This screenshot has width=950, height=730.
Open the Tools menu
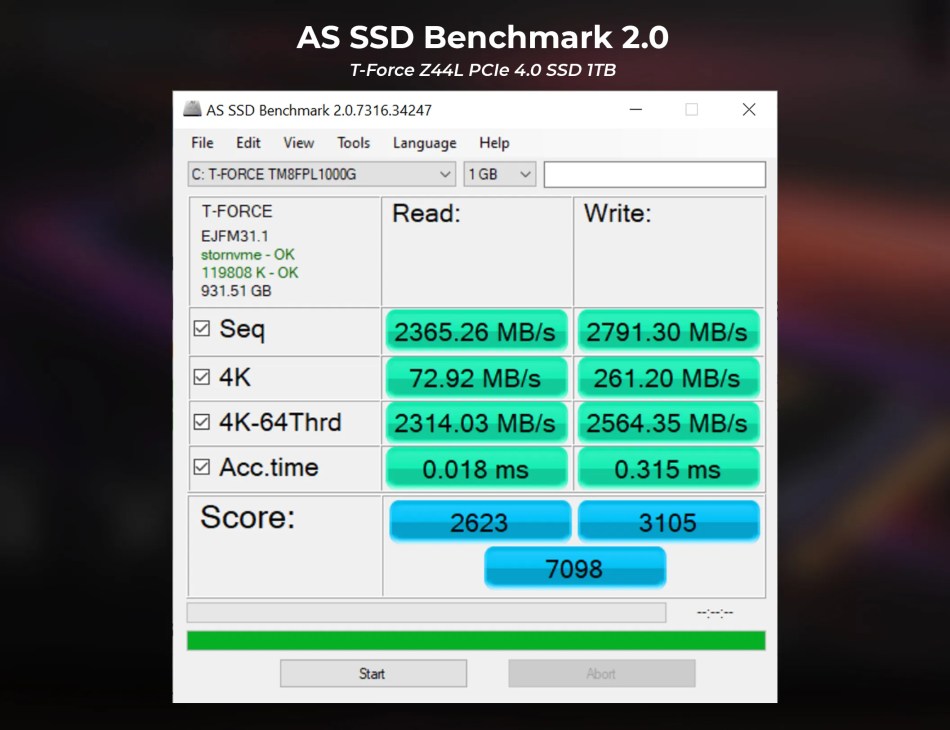[354, 143]
